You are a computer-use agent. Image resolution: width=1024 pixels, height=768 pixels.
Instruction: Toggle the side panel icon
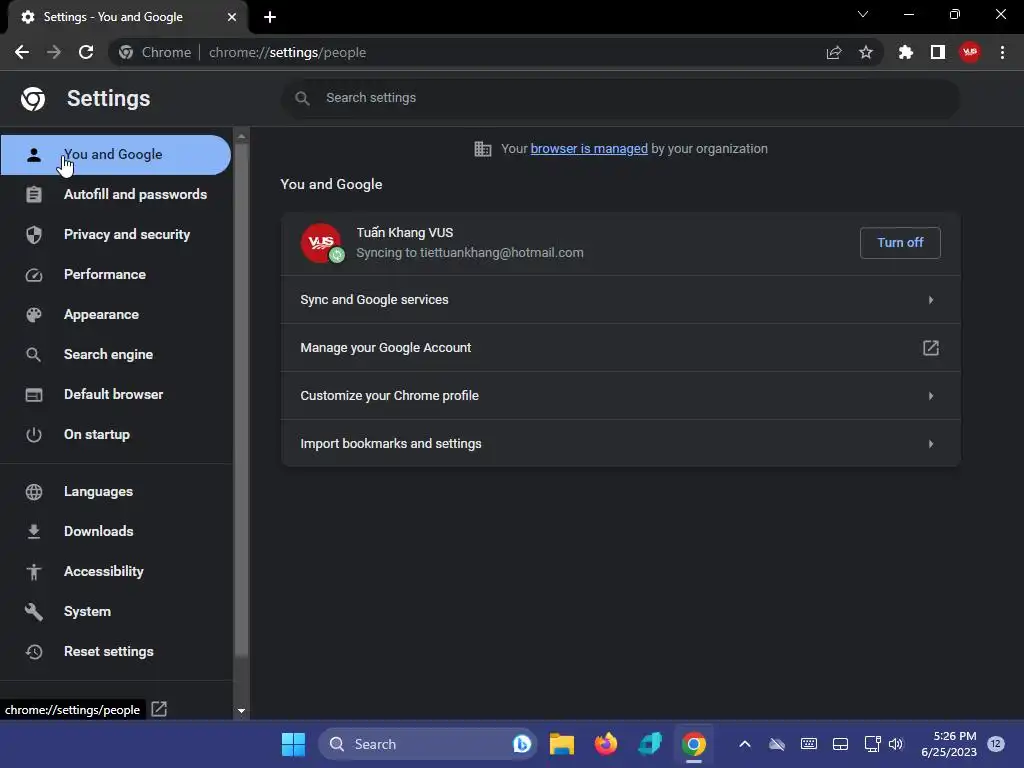[938, 52]
